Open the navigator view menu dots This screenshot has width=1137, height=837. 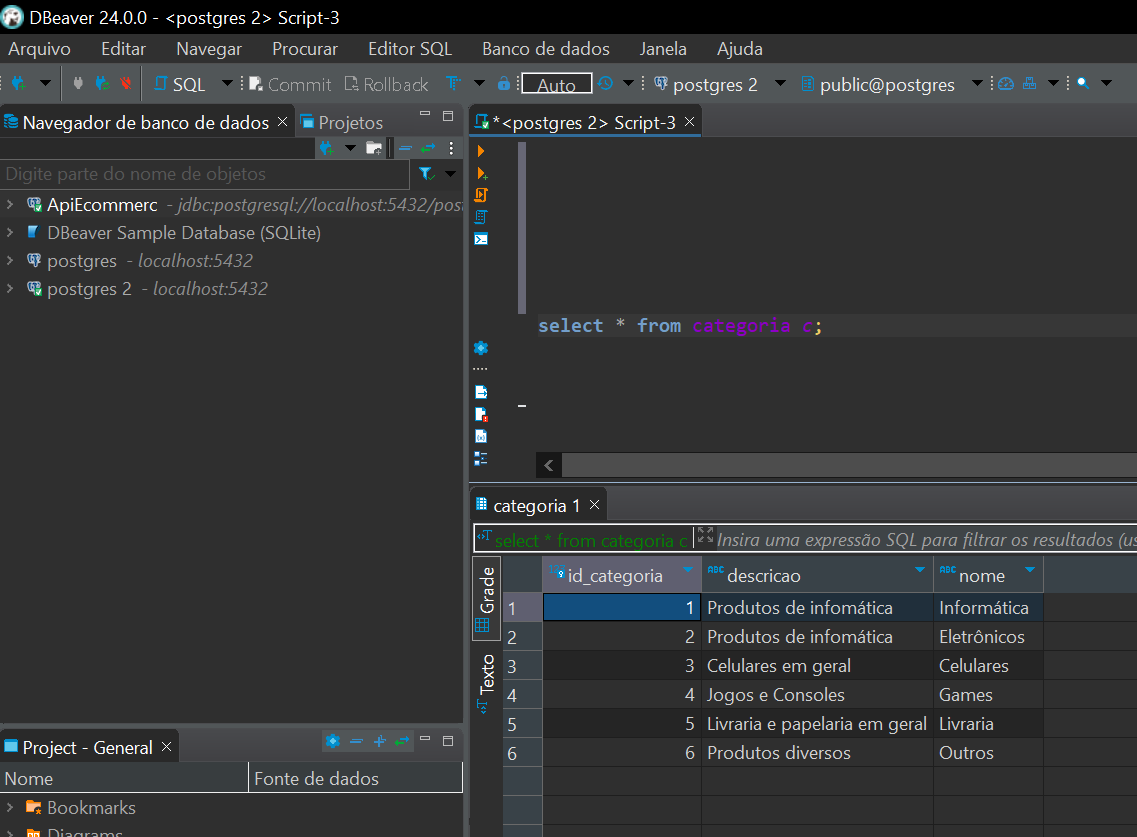click(x=451, y=148)
